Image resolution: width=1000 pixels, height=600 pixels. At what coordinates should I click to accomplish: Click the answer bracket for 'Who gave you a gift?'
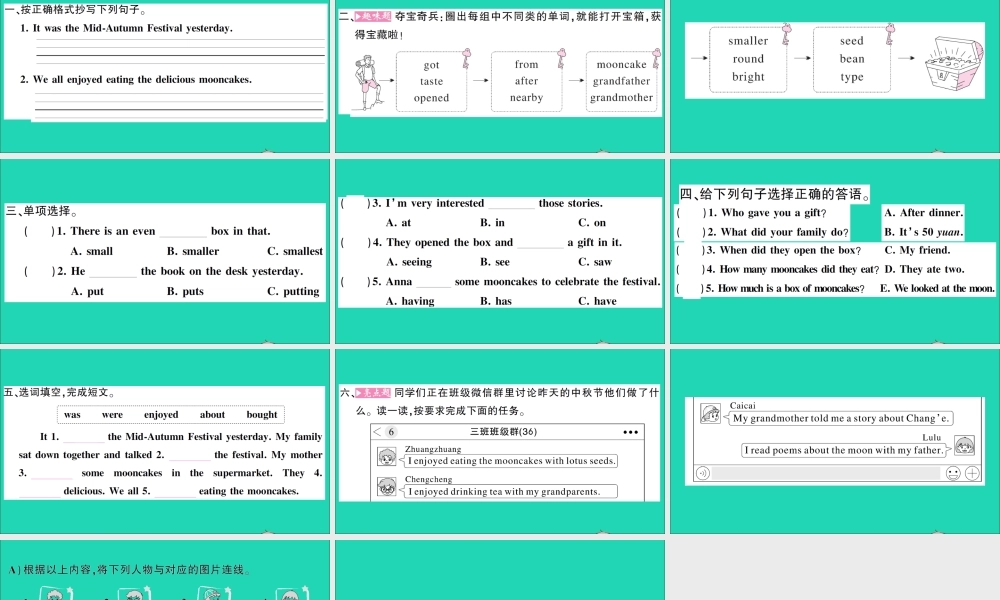click(691, 213)
